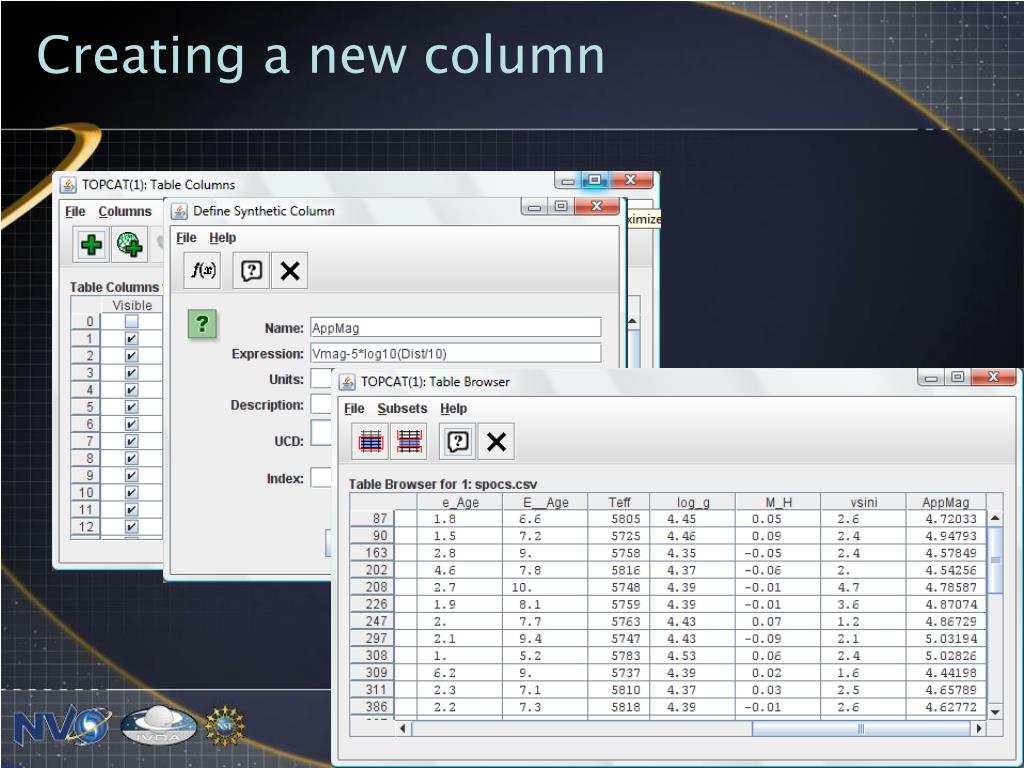The image size is (1024, 768).
Task: Click the Teff column header
Action: pos(618,502)
